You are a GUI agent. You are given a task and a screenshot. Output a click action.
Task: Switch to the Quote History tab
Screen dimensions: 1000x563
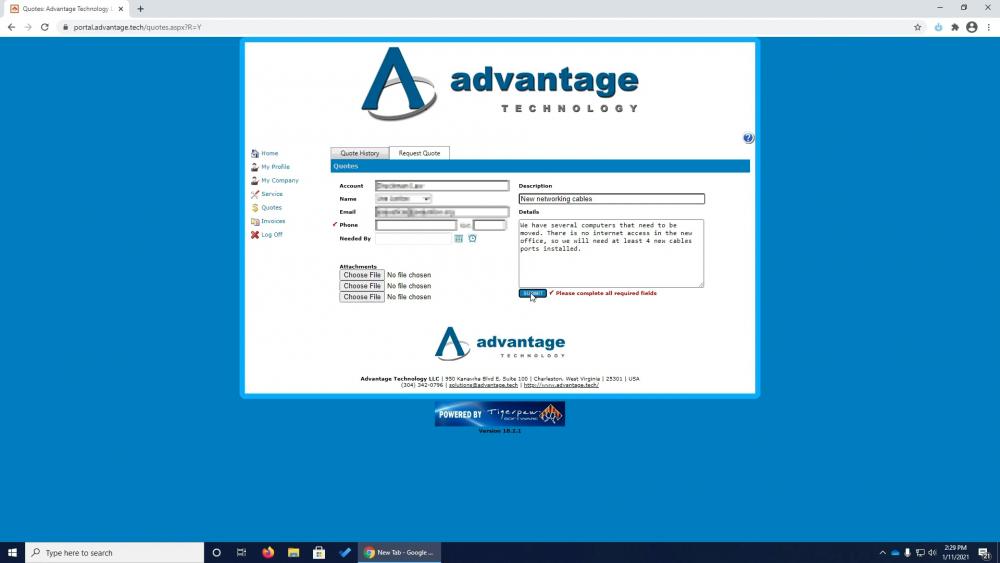coord(359,153)
